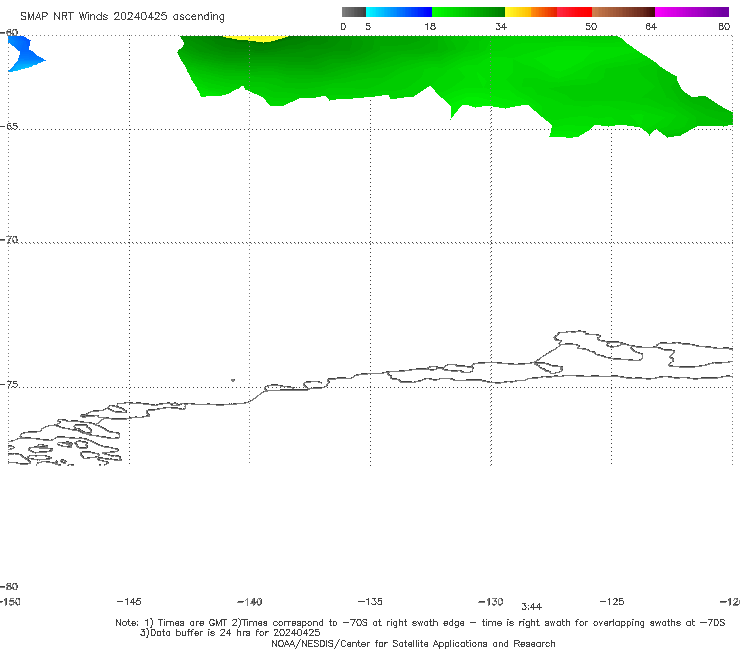Click the swath time label '3:44'
Viewport: 740px width, 650px height.
click(531, 607)
